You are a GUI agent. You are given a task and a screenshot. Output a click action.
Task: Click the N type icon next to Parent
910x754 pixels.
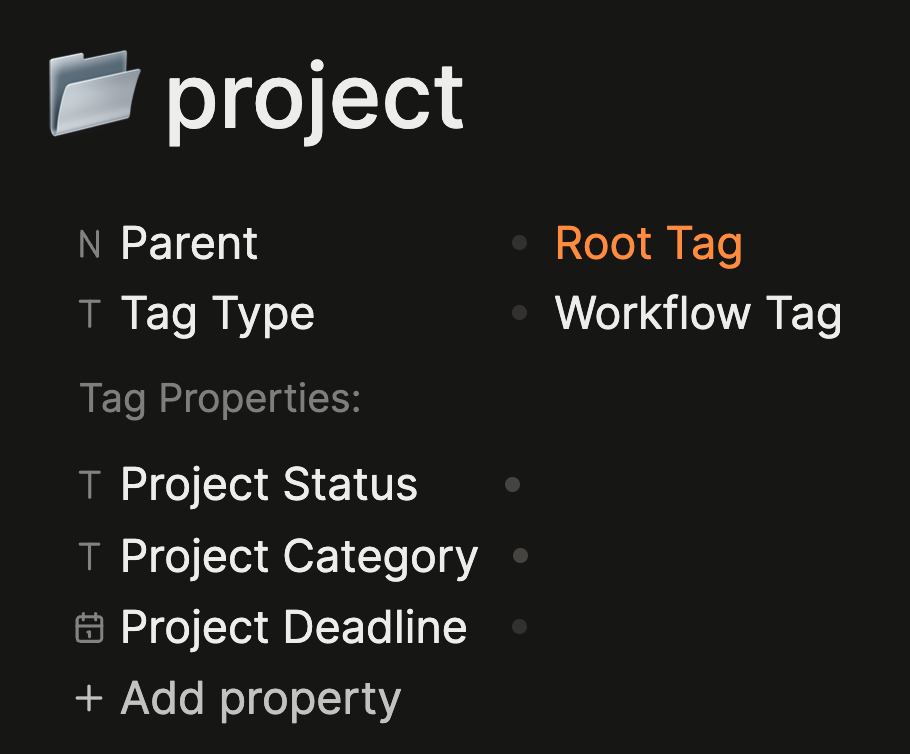(x=89, y=244)
